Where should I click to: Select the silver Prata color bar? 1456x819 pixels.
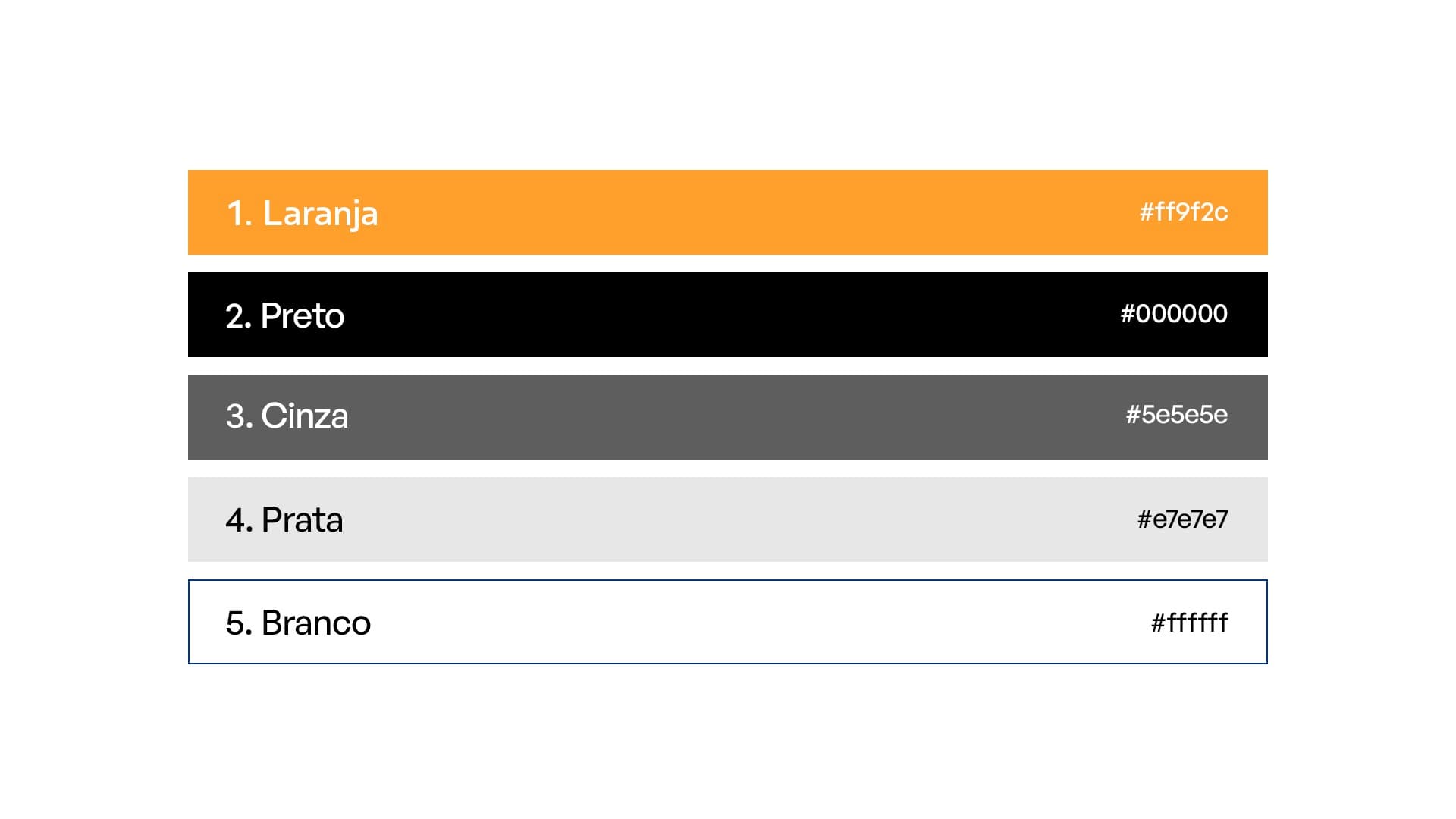coord(728,519)
